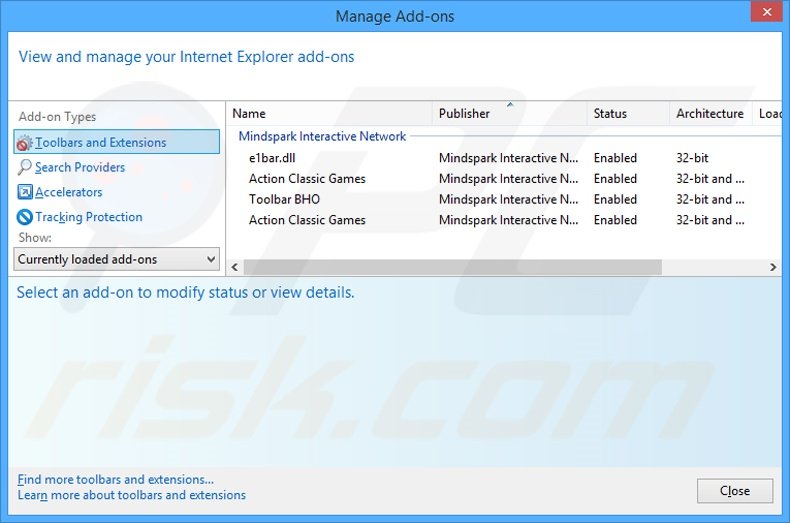Click the 32-bit architecture cell of e1bar.dll
The image size is (790, 523).
[x=692, y=158]
